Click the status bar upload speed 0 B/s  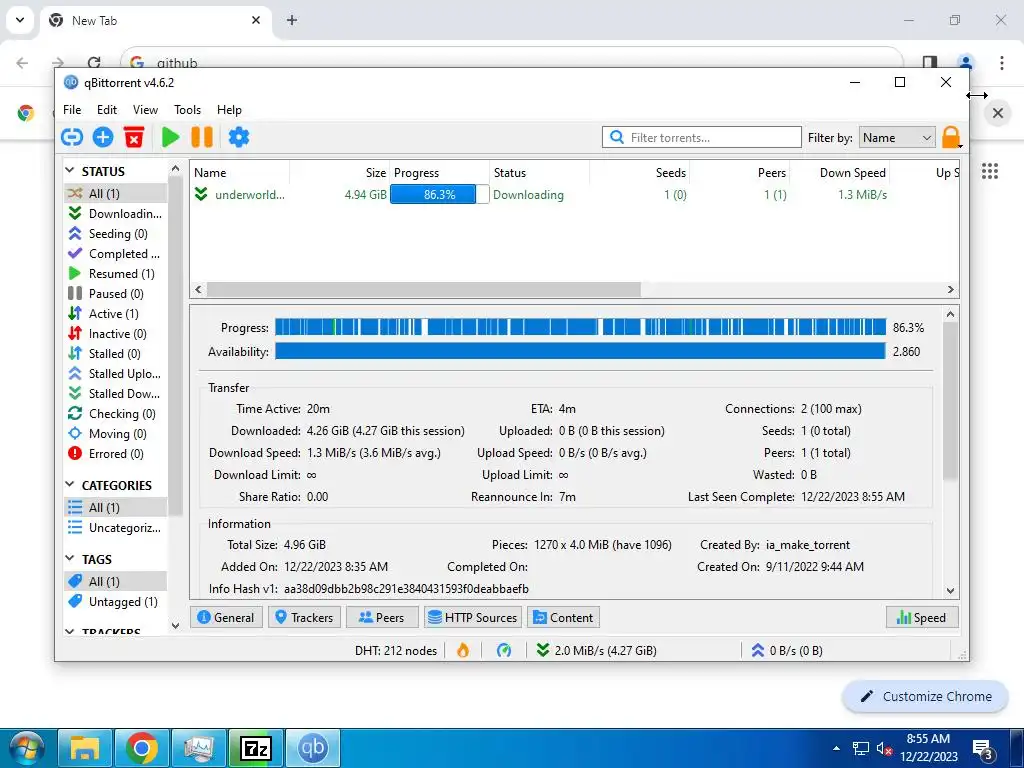pyautogui.click(x=787, y=650)
